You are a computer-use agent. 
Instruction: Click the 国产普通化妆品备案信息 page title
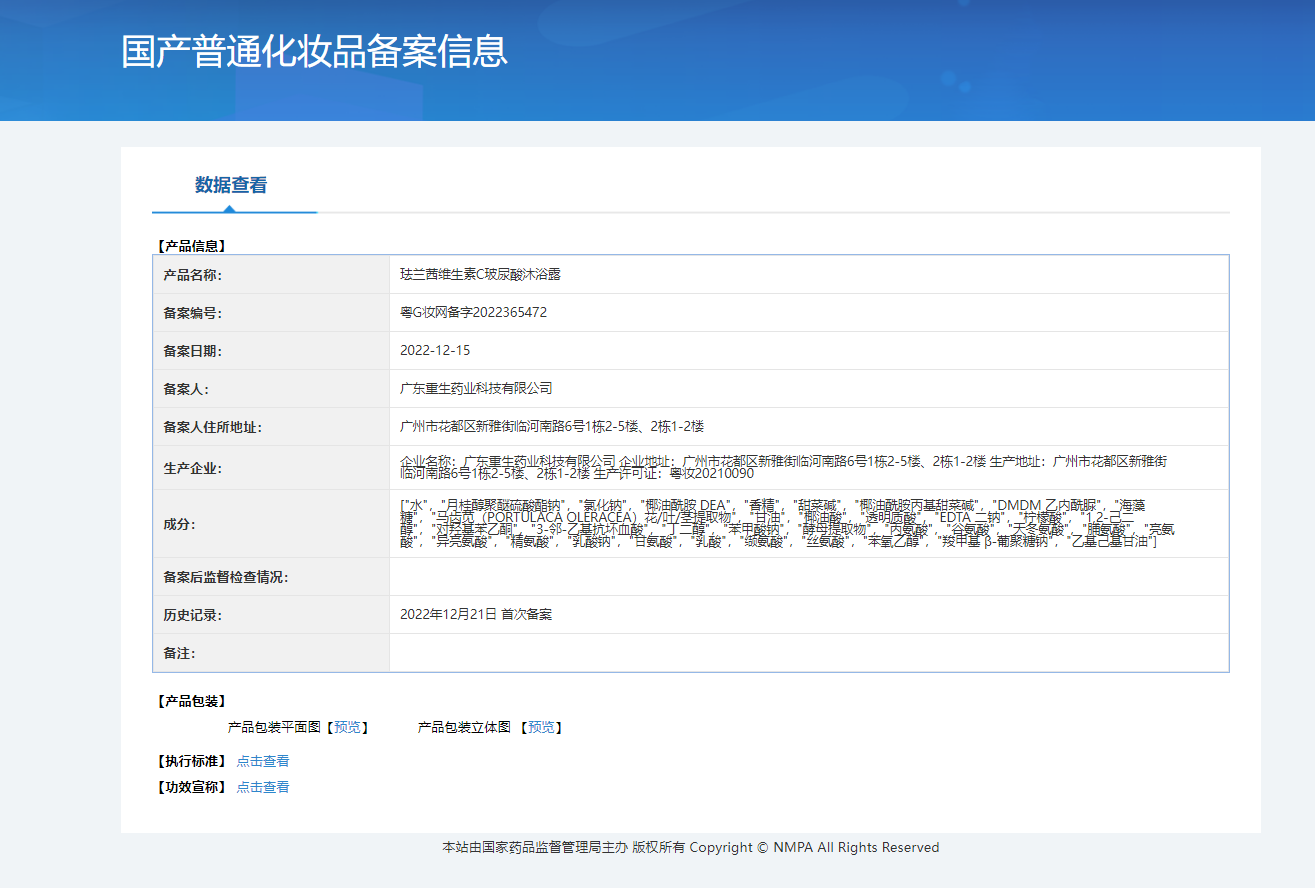[314, 51]
